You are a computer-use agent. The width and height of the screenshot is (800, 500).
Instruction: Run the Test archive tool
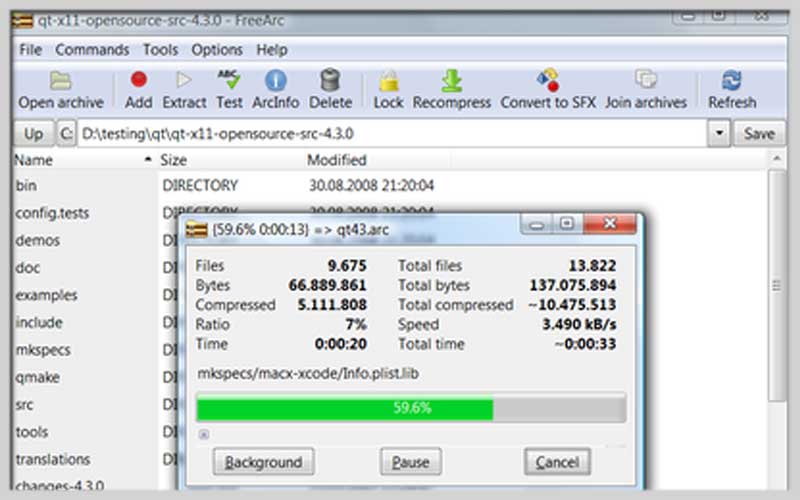229,90
